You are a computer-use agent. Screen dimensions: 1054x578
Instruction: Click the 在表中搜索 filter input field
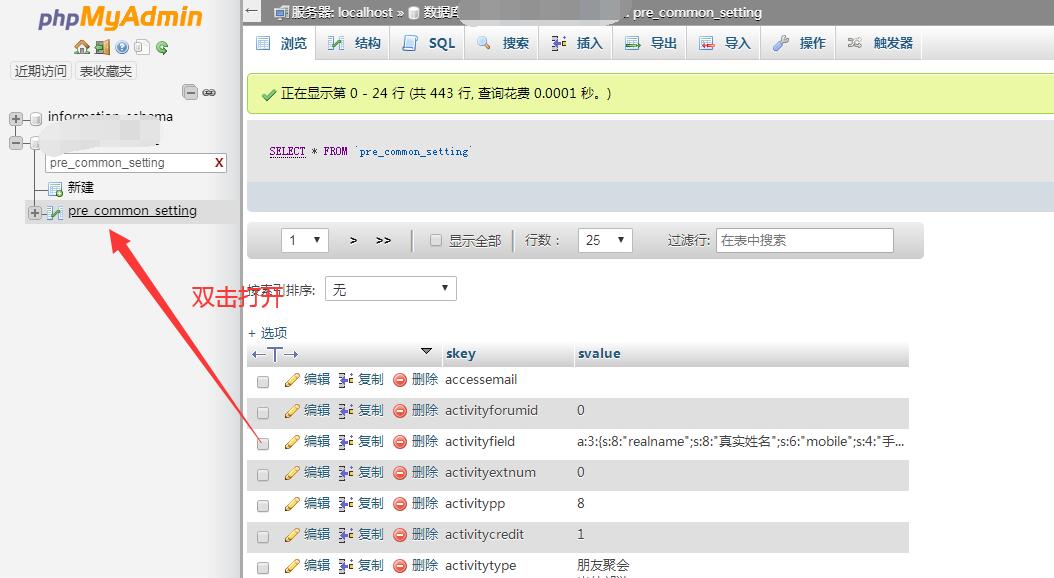click(804, 241)
